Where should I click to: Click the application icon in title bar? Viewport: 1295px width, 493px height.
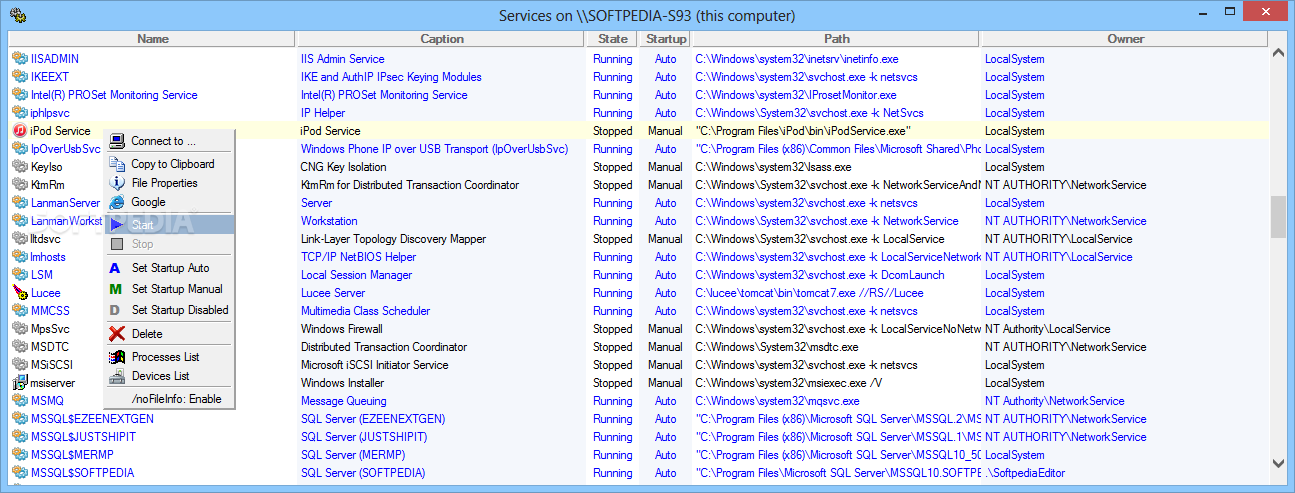point(17,15)
